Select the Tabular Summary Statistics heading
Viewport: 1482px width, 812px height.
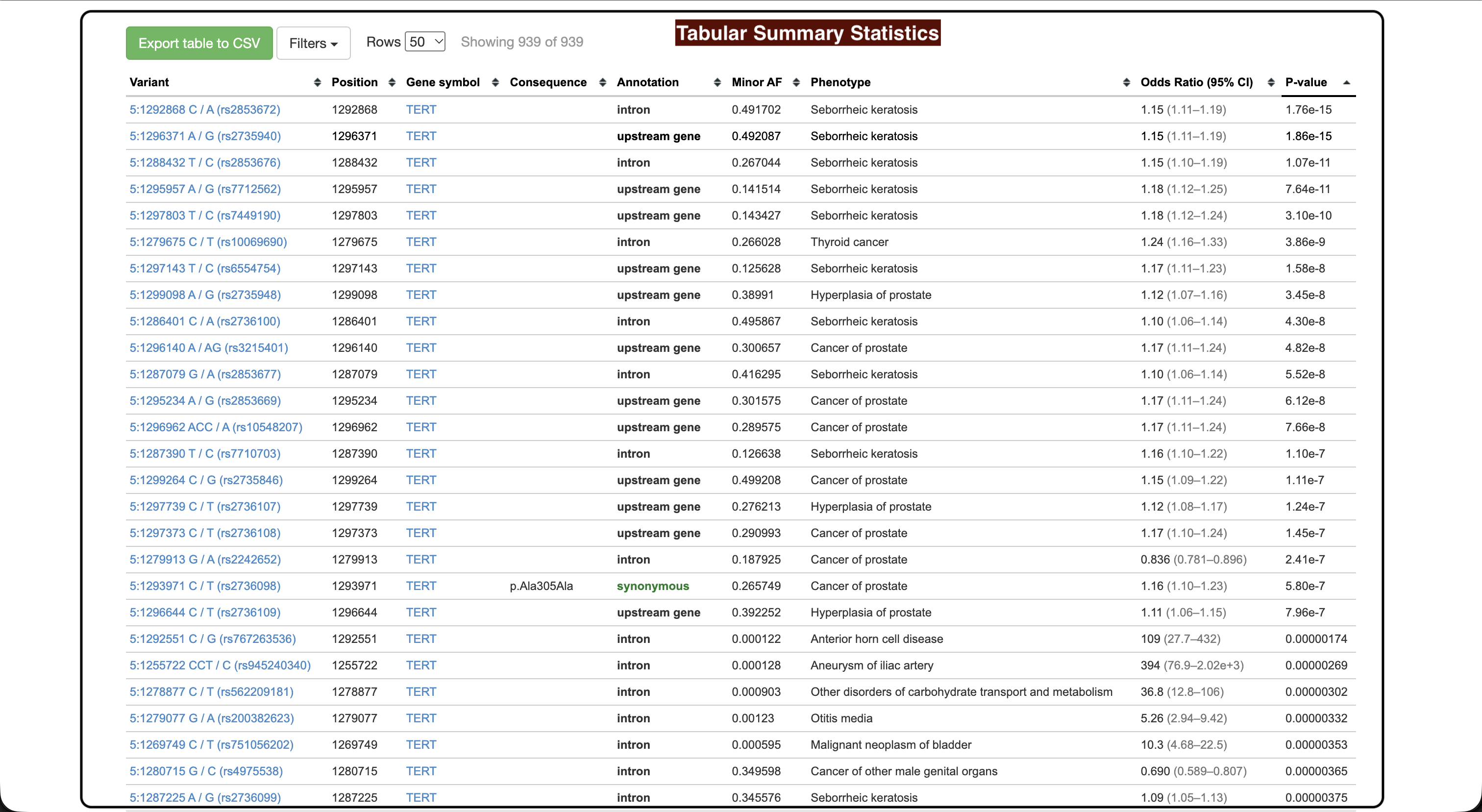click(808, 33)
